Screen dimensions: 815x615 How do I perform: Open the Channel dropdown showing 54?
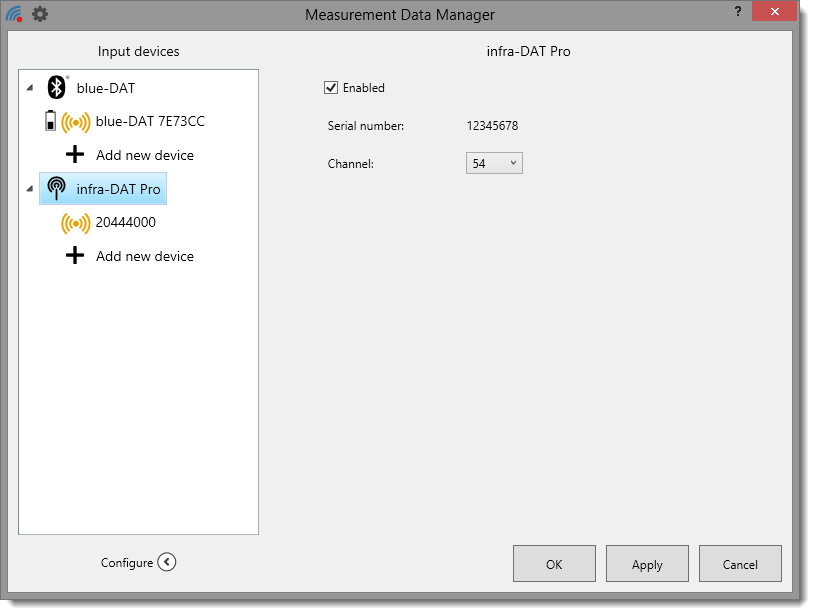[x=494, y=163]
